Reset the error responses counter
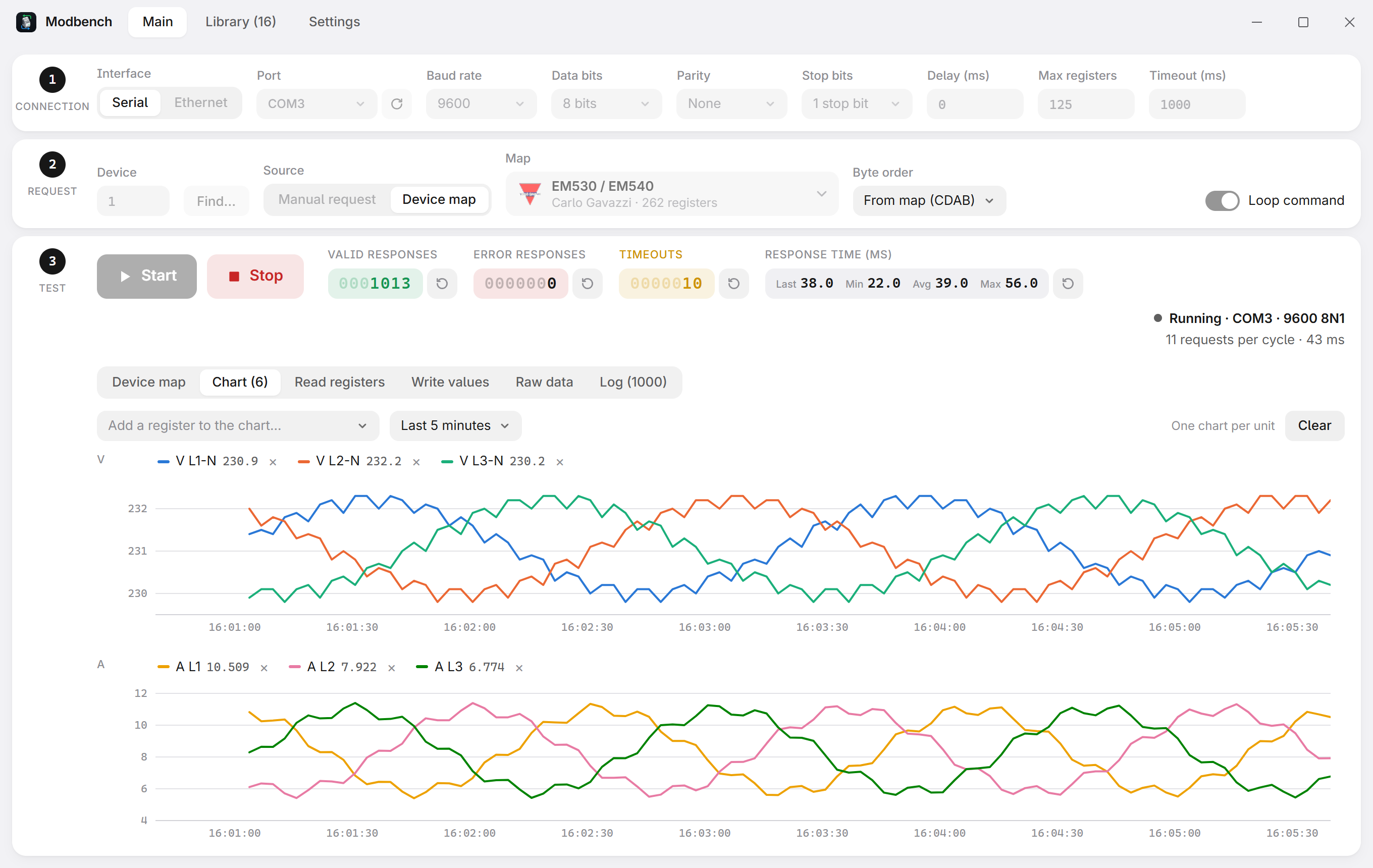 pos(587,283)
